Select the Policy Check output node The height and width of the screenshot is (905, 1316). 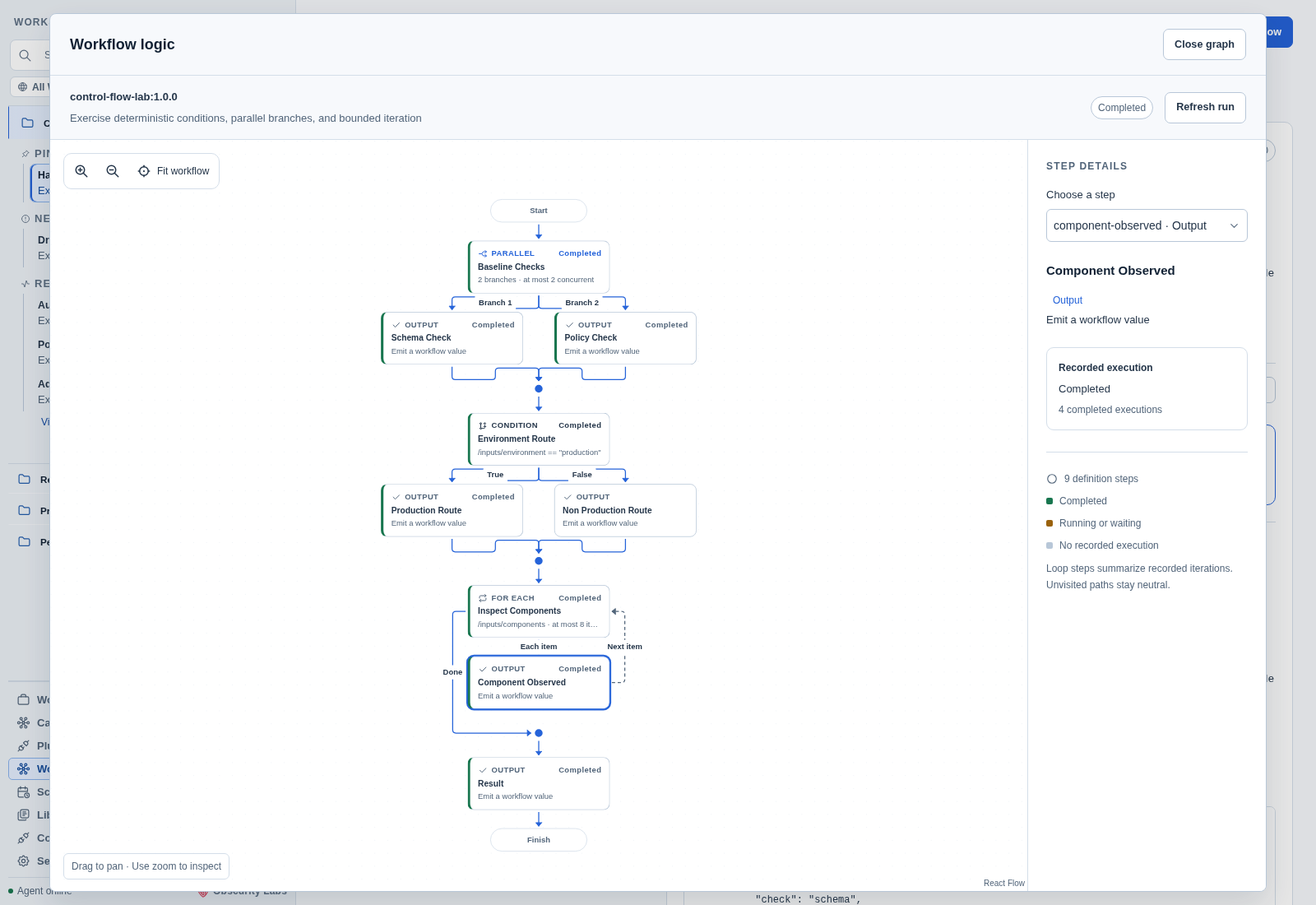(x=625, y=338)
